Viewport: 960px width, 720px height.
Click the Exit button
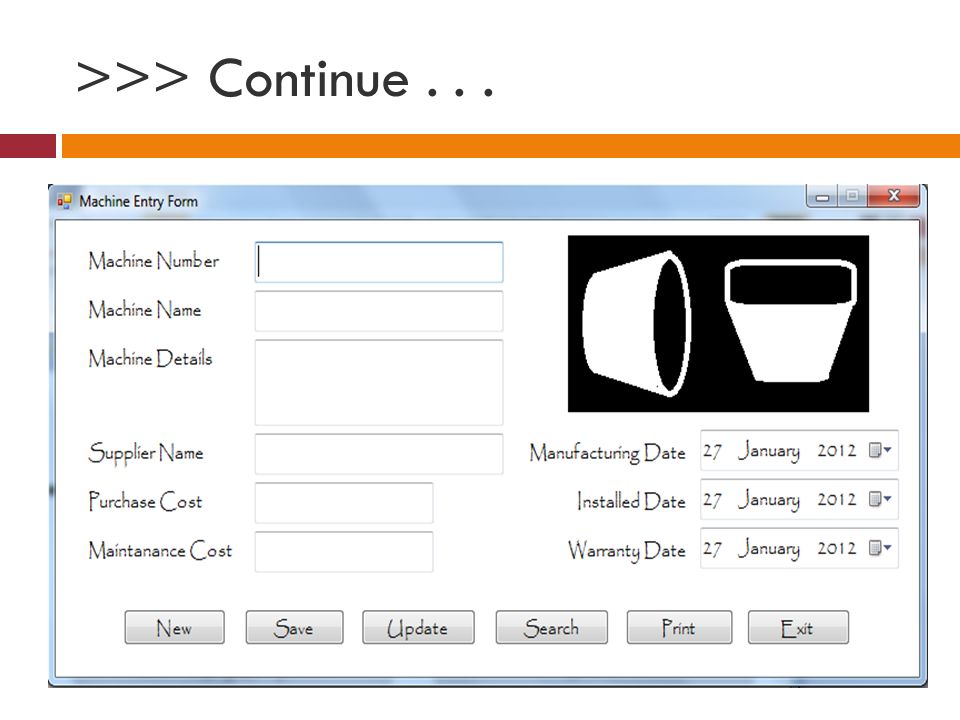pyautogui.click(x=798, y=628)
